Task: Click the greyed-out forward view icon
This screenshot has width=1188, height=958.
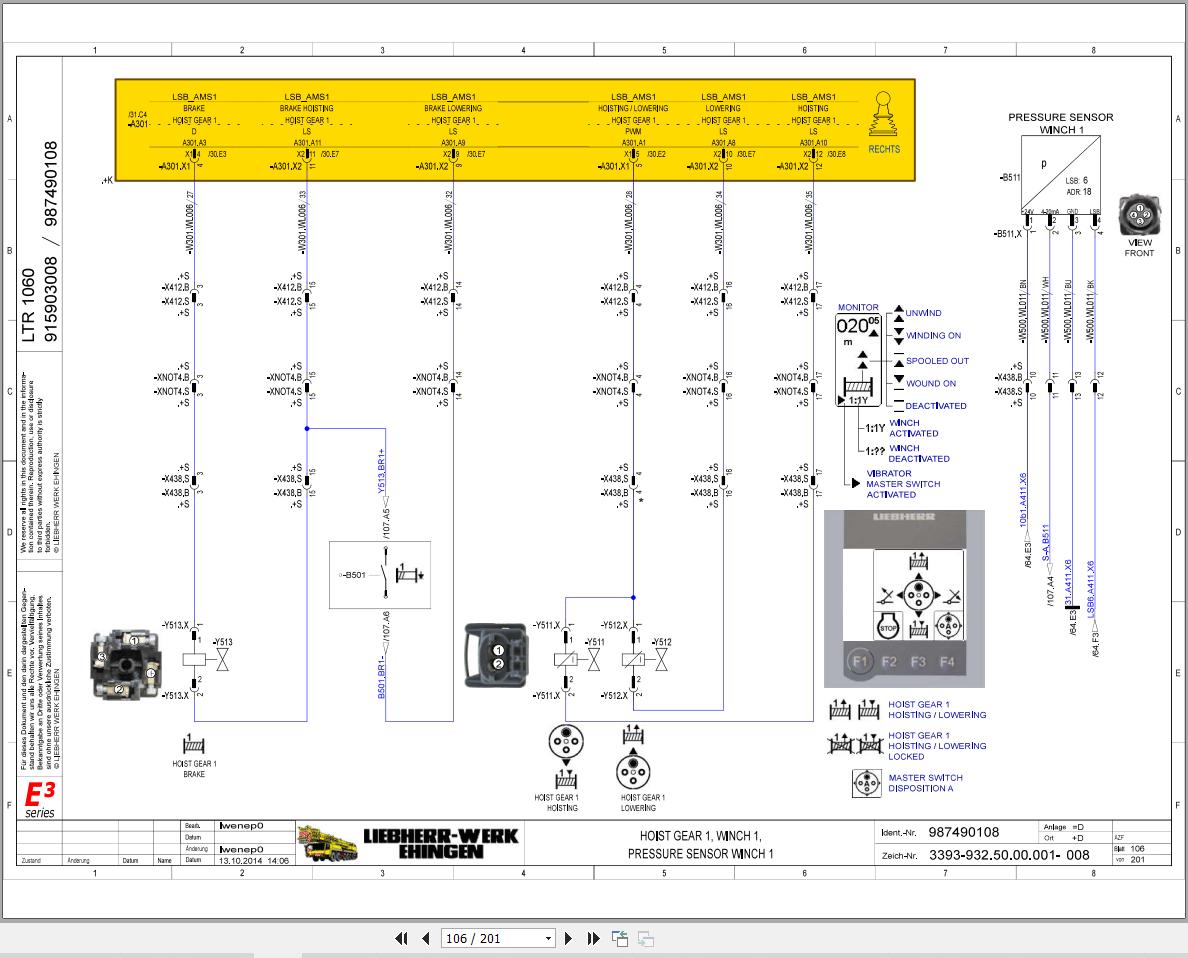Action: (x=646, y=938)
